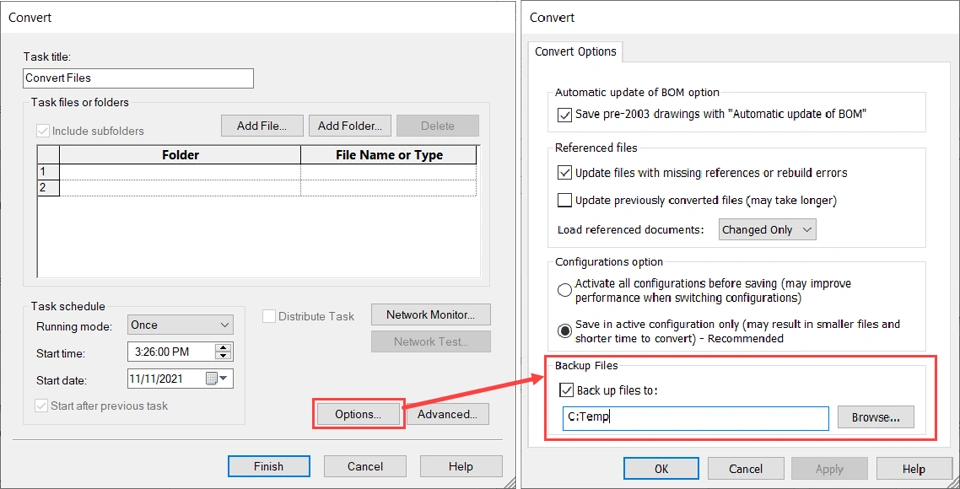Enable Update previously converted files checkbox
This screenshot has width=960, height=489.
[564, 200]
